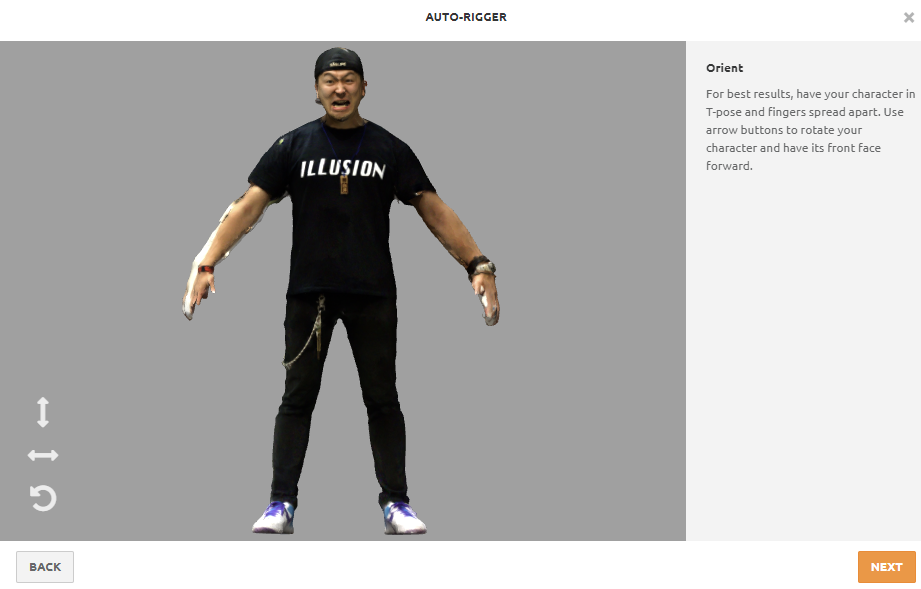921x589 pixels.
Task: Click the wristwatch on character's arm
Action: [482, 268]
